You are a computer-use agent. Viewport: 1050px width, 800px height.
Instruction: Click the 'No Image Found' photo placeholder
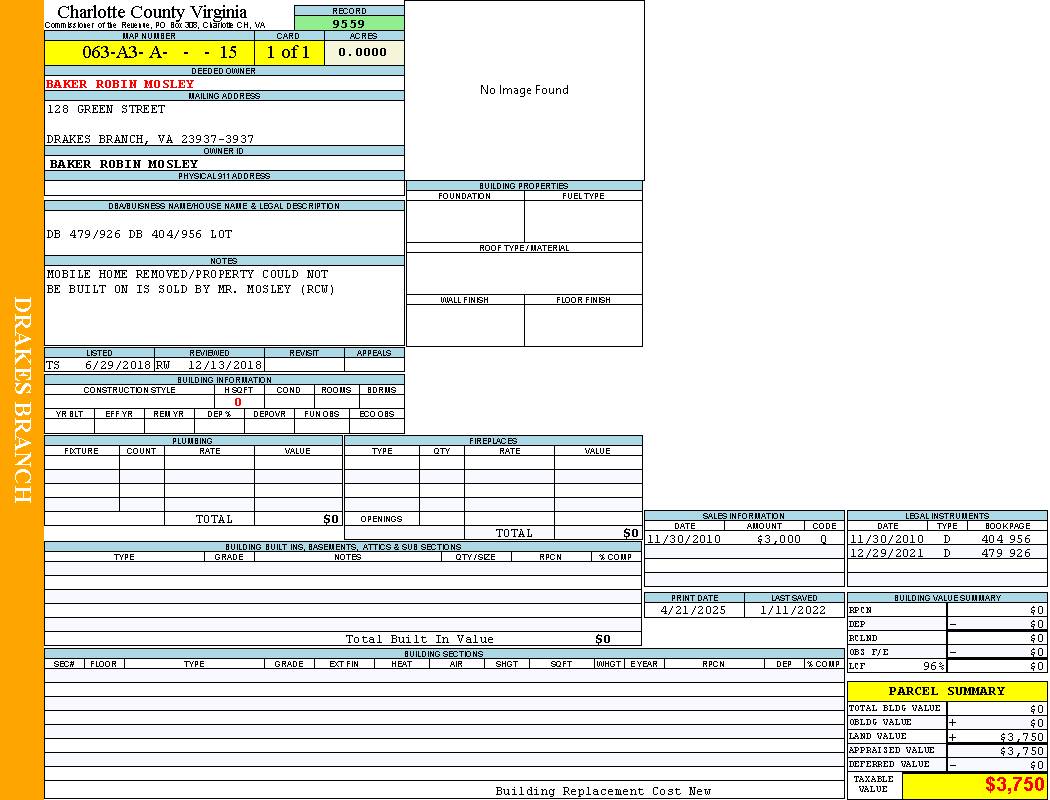[x=524, y=90]
